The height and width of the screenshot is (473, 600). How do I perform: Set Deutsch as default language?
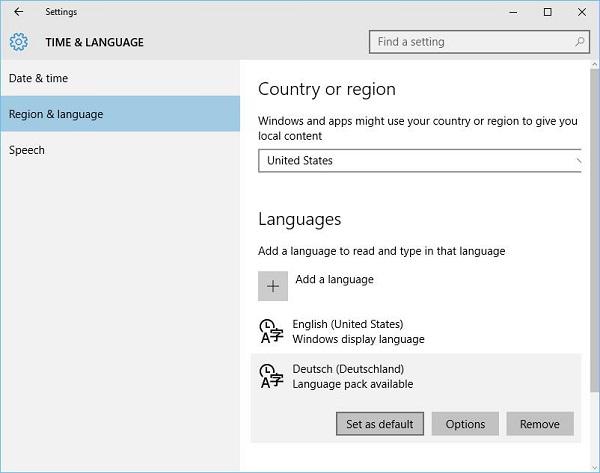click(380, 424)
